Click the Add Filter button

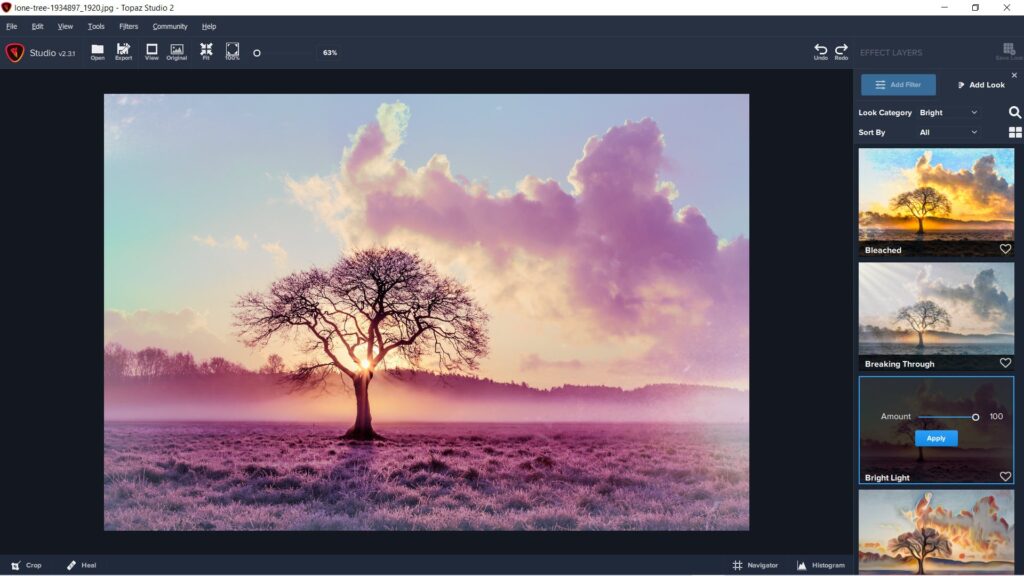coord(898,85)
